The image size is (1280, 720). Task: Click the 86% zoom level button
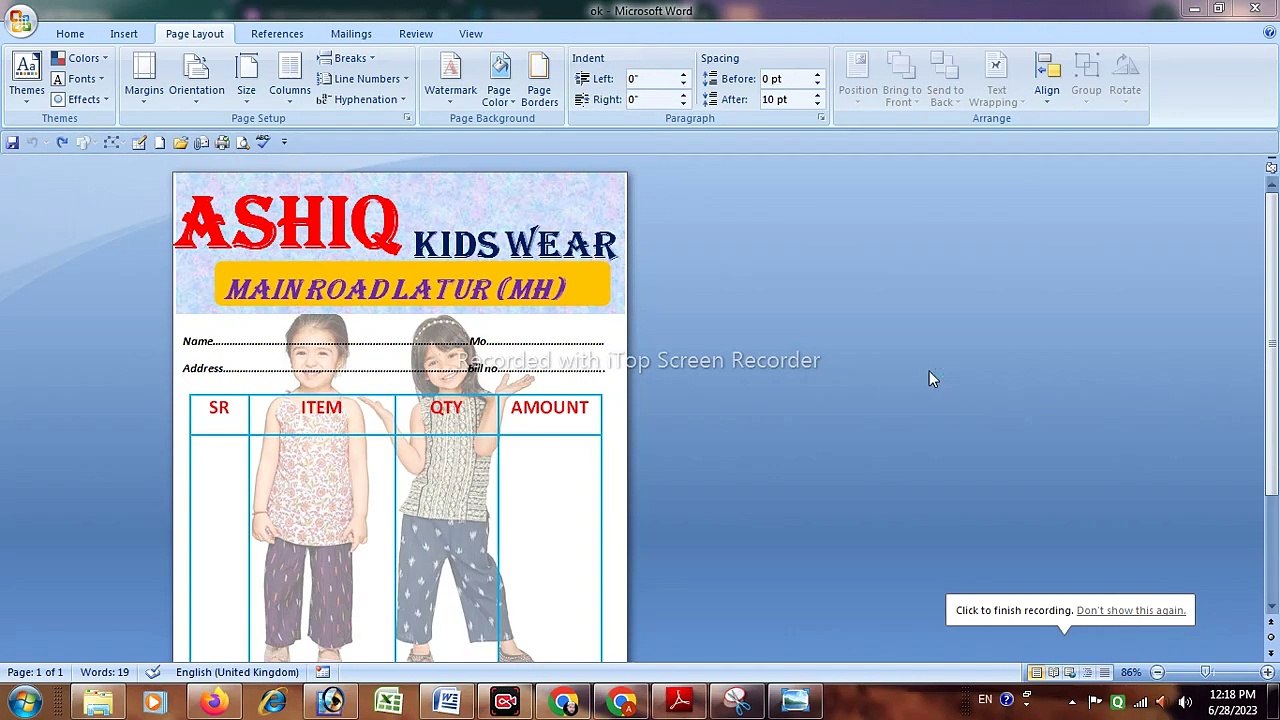[1131, 672]
